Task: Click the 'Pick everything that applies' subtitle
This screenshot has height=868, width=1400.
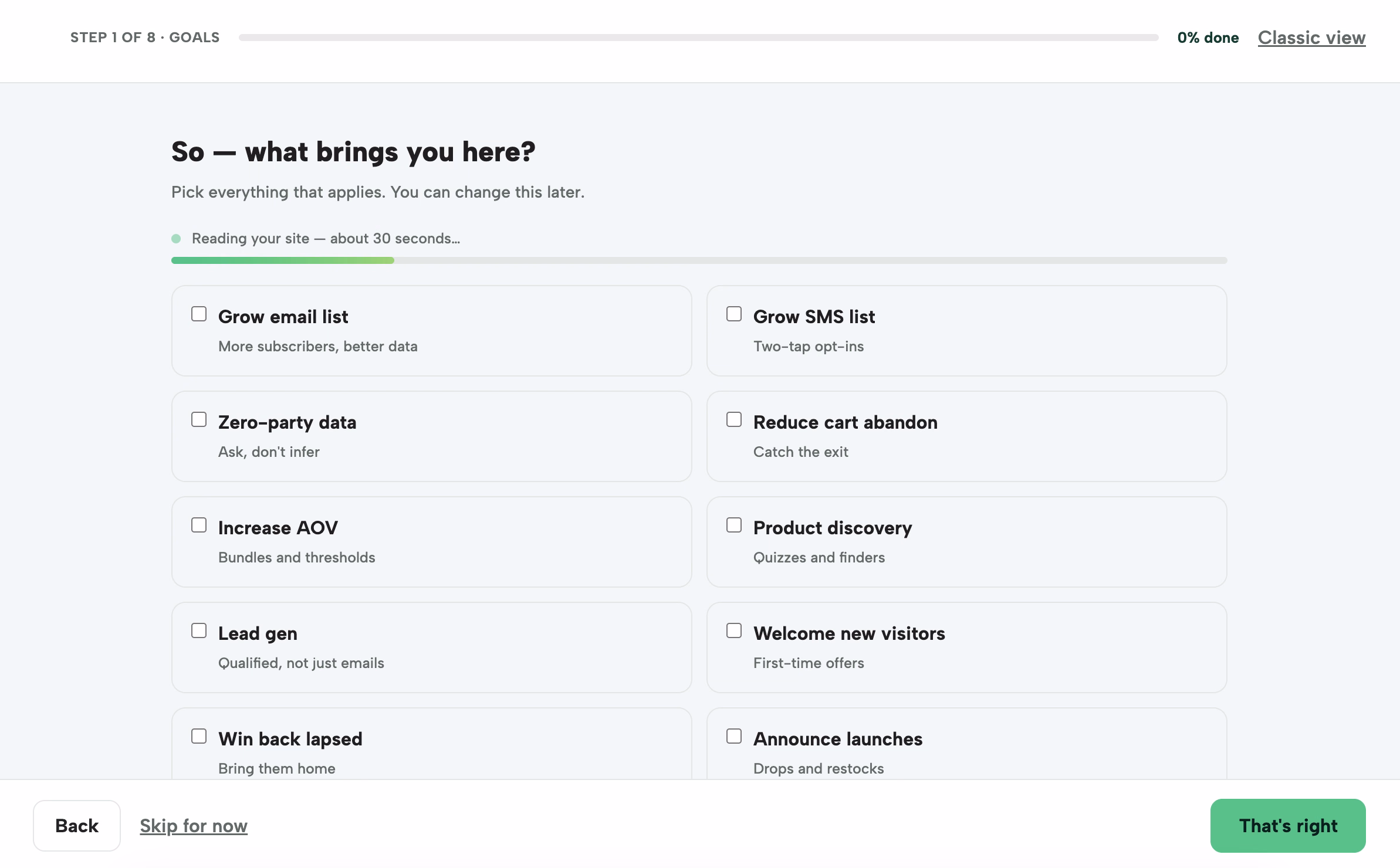Action: coord(378,192)
